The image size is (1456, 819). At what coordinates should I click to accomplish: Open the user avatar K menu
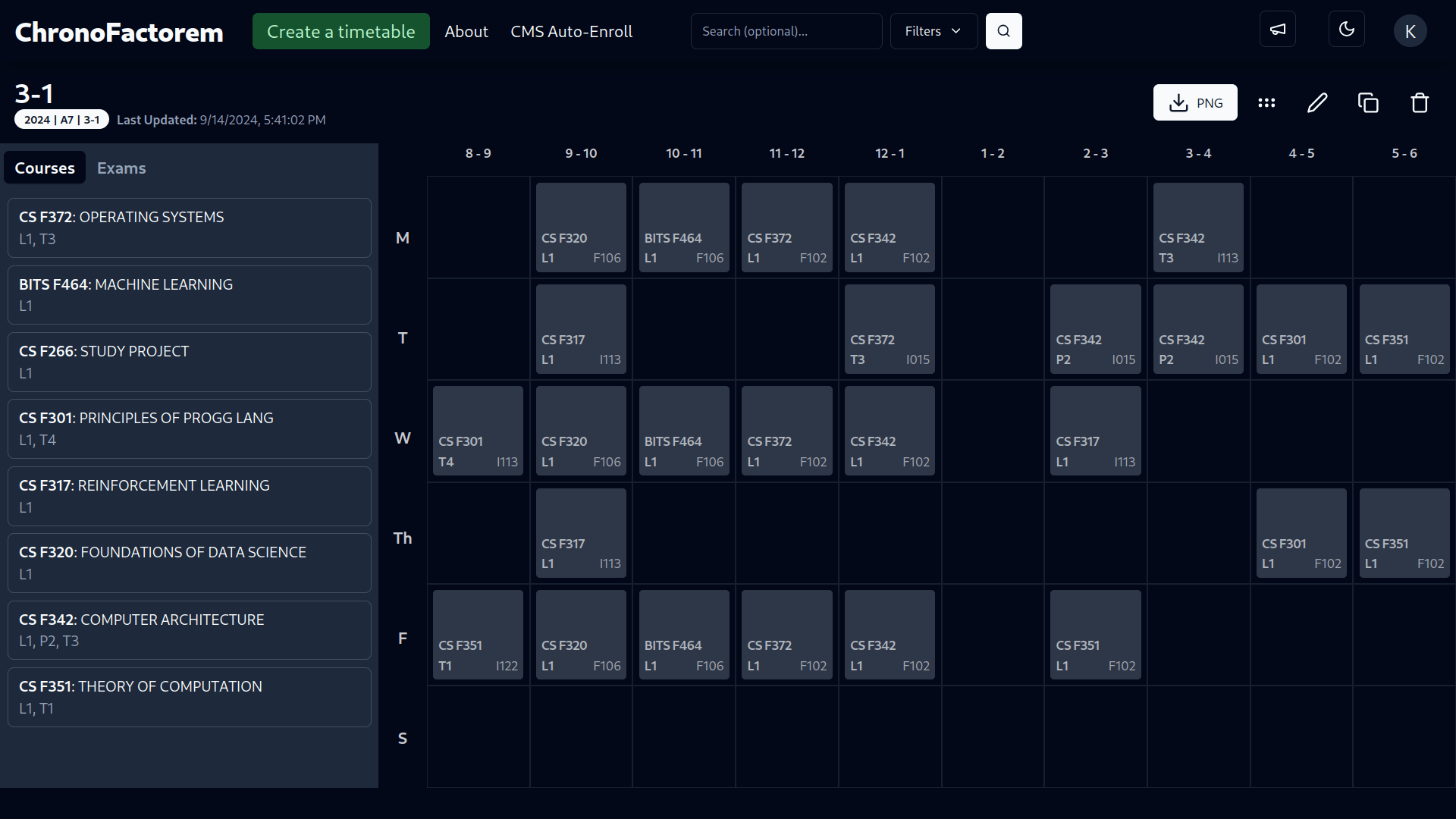(x=1410, y=31)
